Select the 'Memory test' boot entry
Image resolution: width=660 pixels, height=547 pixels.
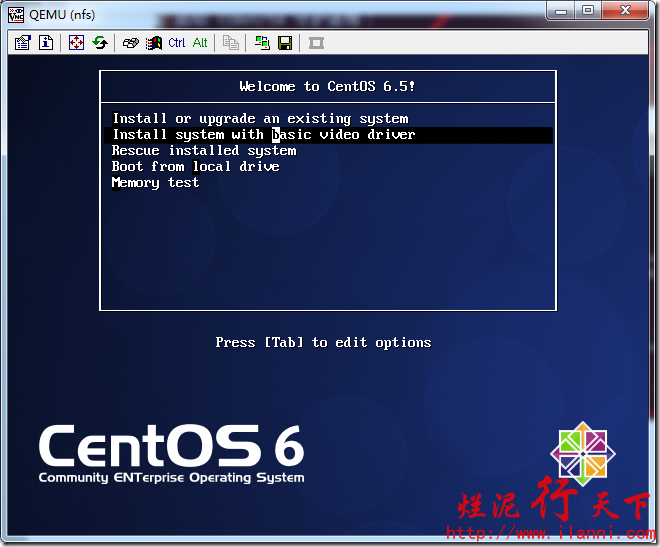[155, 183]
